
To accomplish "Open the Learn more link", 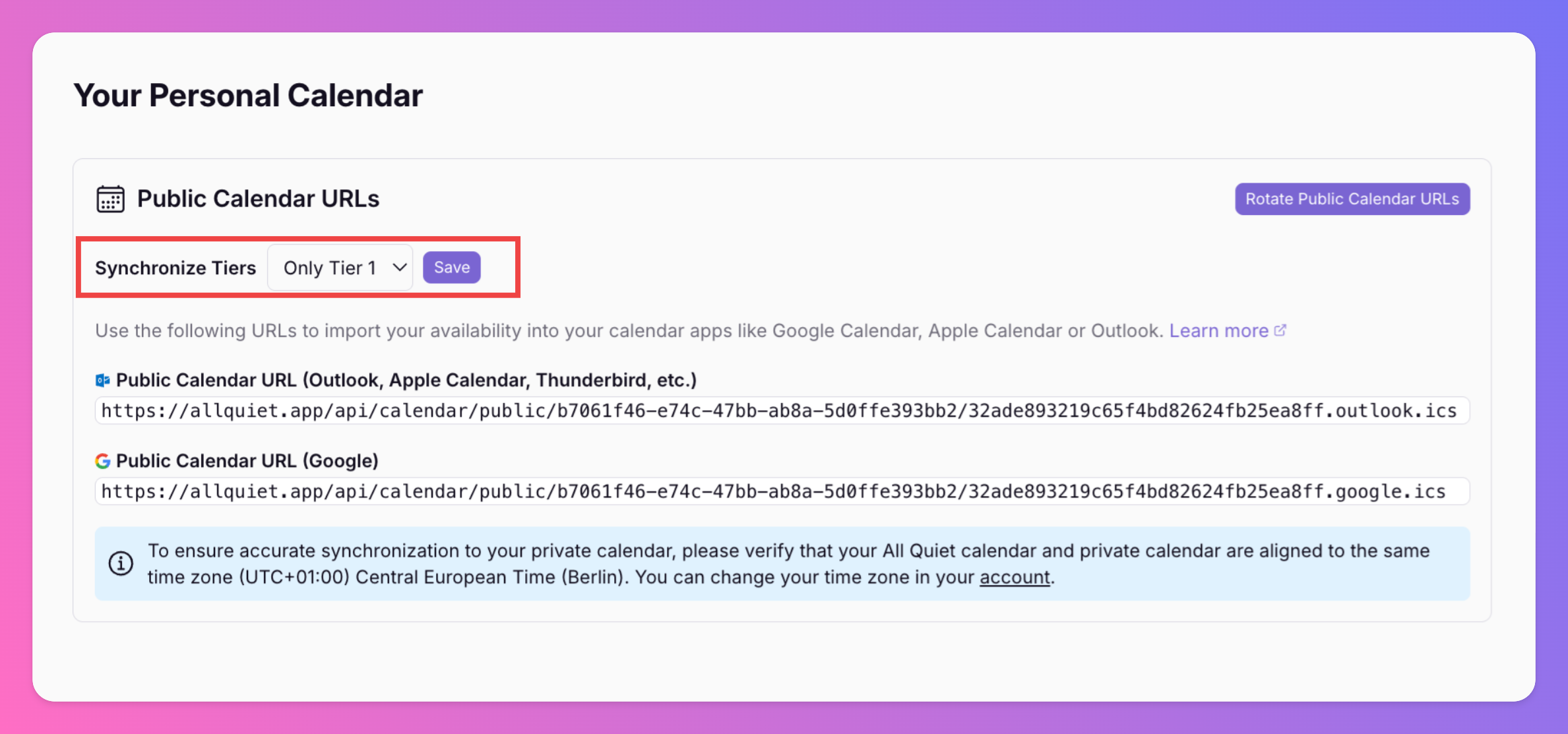I will (1218, 331).
